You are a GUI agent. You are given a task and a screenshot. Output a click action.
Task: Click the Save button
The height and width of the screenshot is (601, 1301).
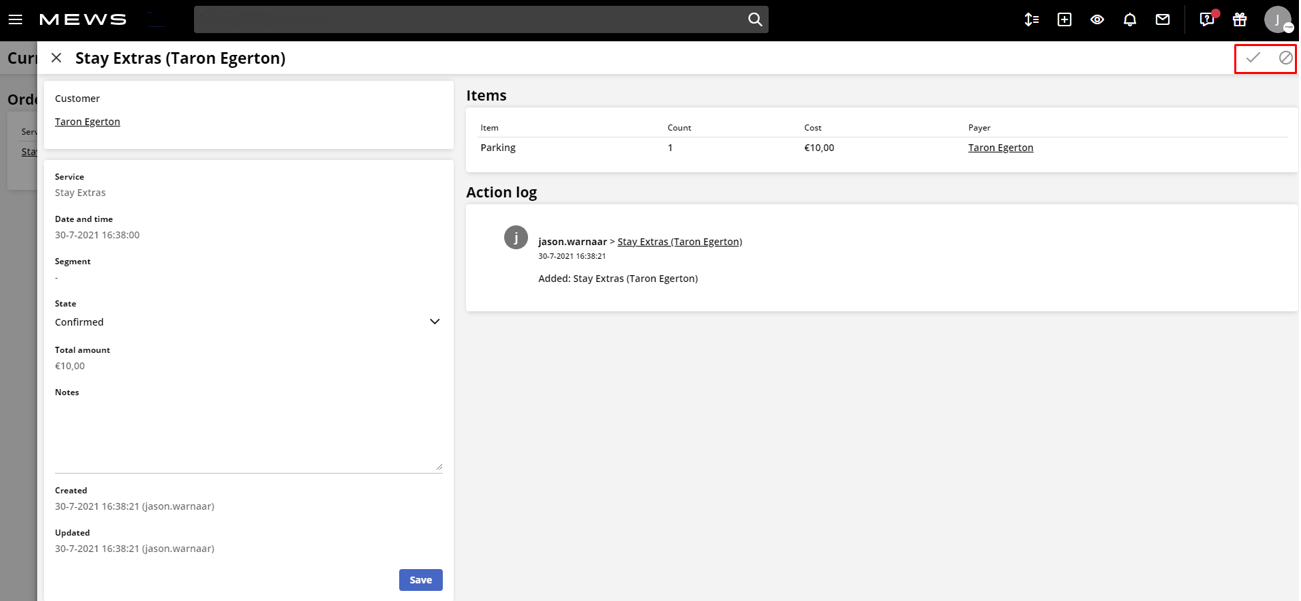click(420, 580)
